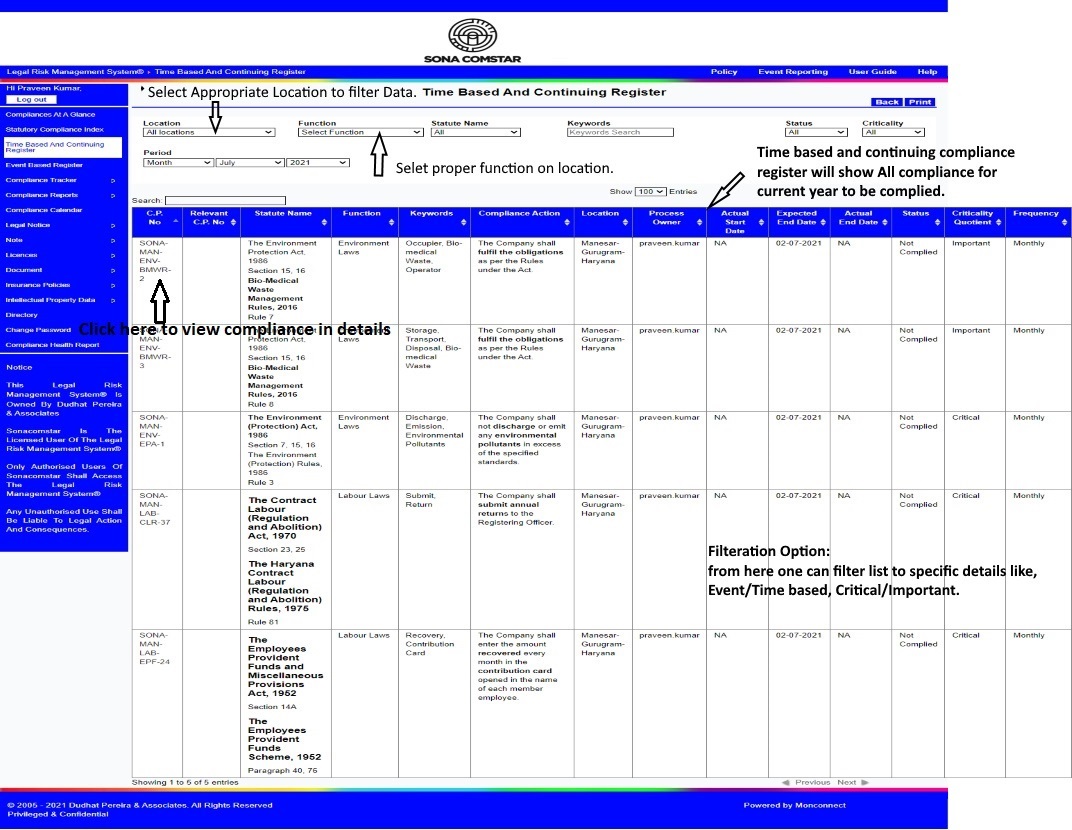Go to Next page of entries
Viewport: 1072px width, 830px height.
852,782
